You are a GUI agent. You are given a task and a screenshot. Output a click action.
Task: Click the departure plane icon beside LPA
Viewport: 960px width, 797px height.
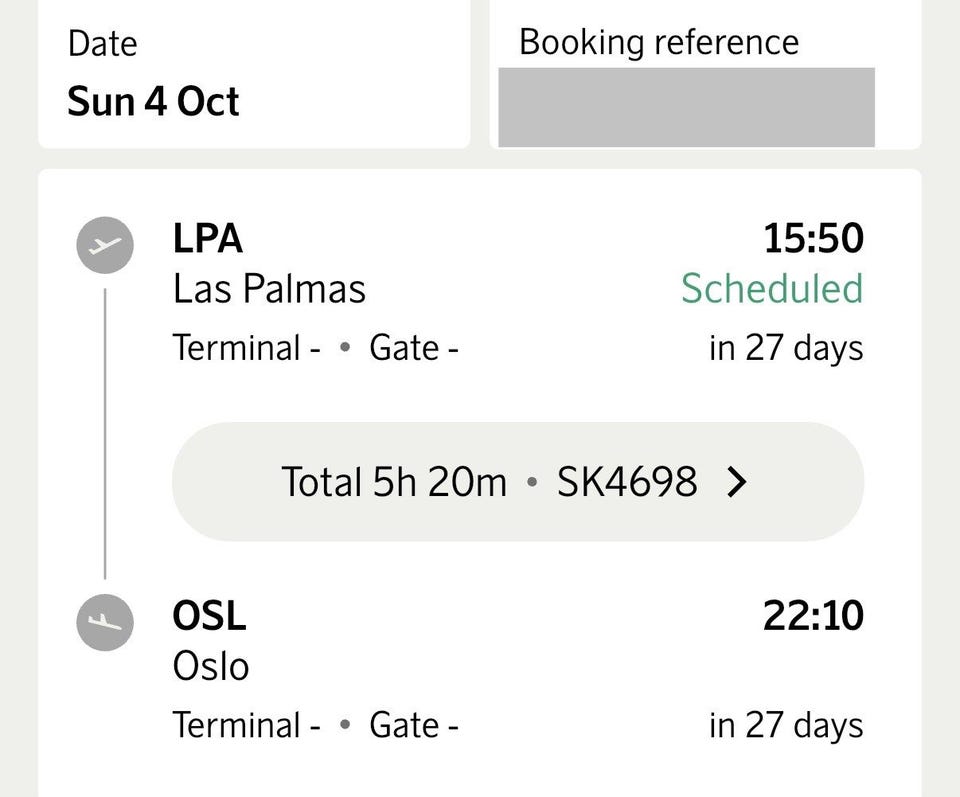point(105,245)
